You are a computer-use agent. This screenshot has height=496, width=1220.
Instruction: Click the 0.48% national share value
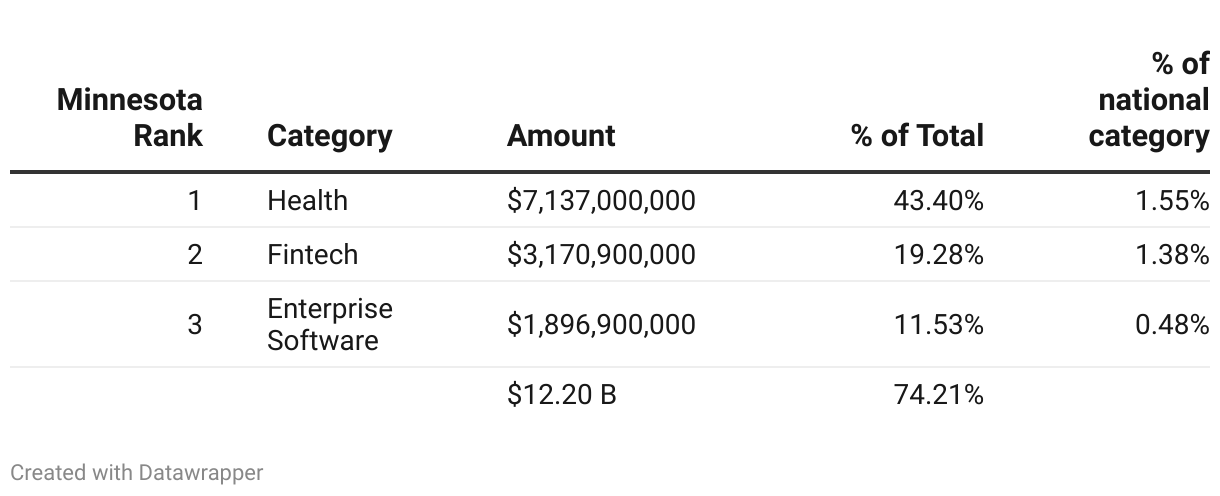1171,325
